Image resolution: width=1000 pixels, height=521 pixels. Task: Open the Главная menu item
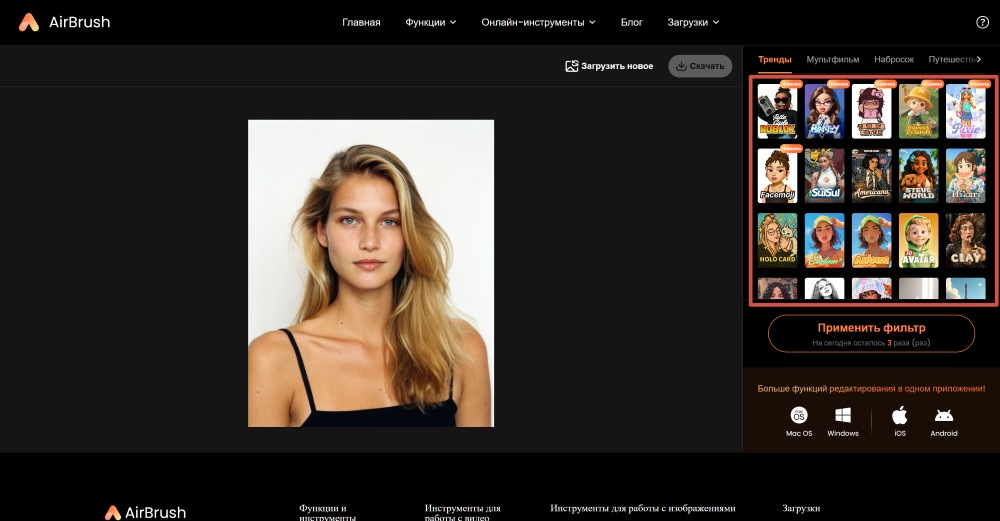[x=361, y=22]
